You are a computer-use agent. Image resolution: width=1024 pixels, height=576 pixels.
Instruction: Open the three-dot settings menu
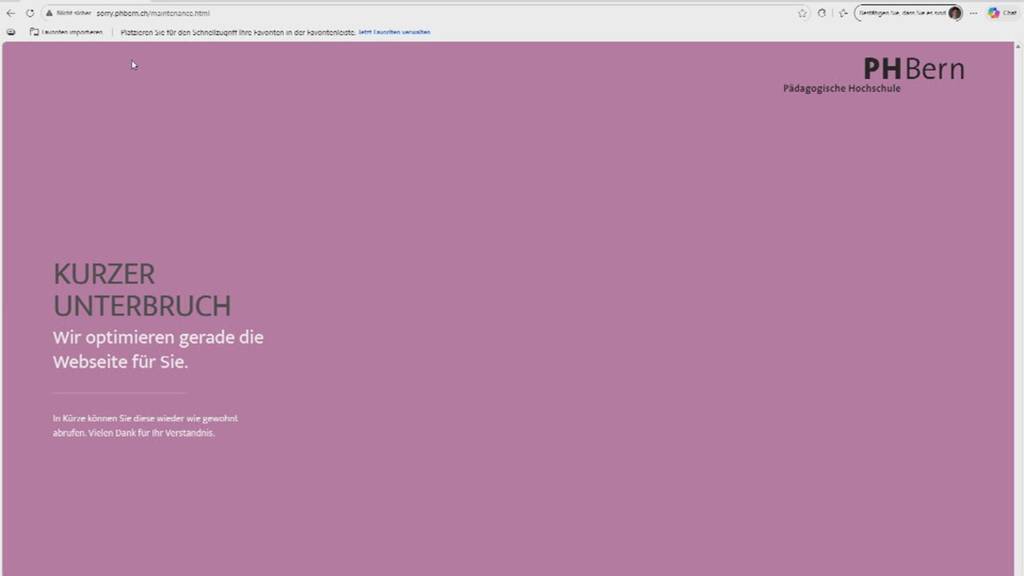coord(974,13)
